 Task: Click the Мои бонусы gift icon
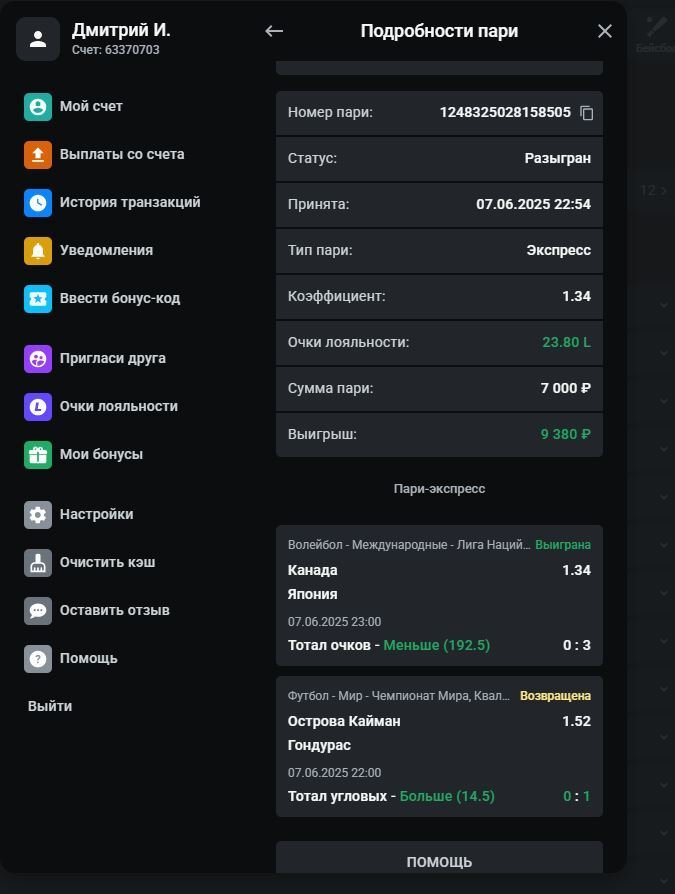38,455
